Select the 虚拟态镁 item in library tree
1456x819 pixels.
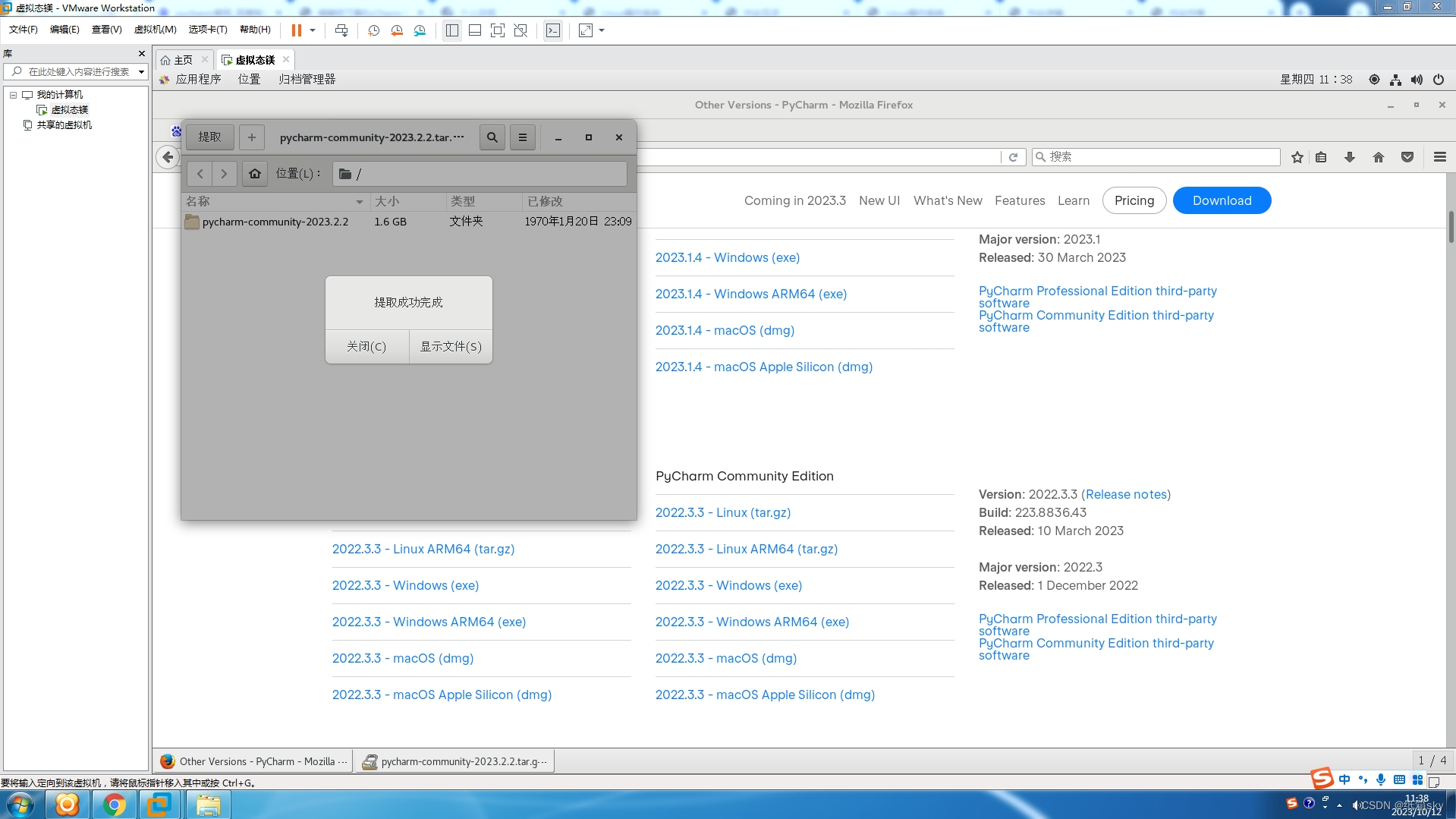(x=69, y=110)
